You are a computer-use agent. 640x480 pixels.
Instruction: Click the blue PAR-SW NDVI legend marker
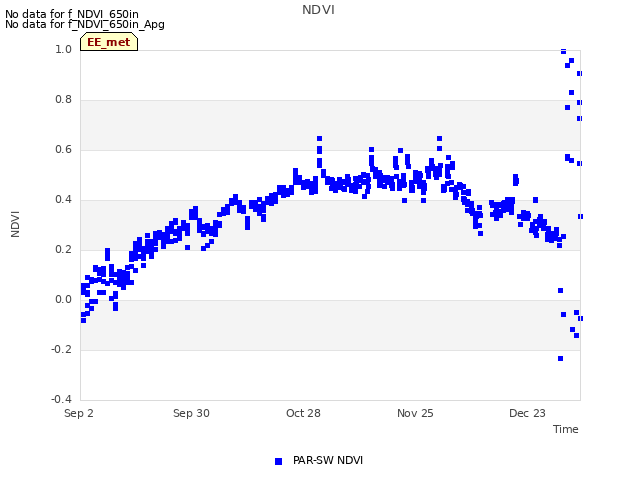click(x=278, y=461)
